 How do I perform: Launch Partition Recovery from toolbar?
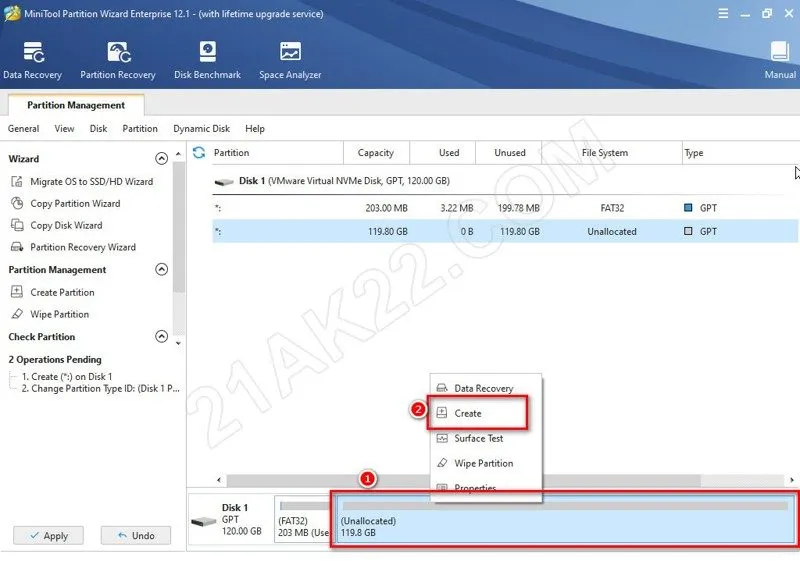(x=118, y=60)
